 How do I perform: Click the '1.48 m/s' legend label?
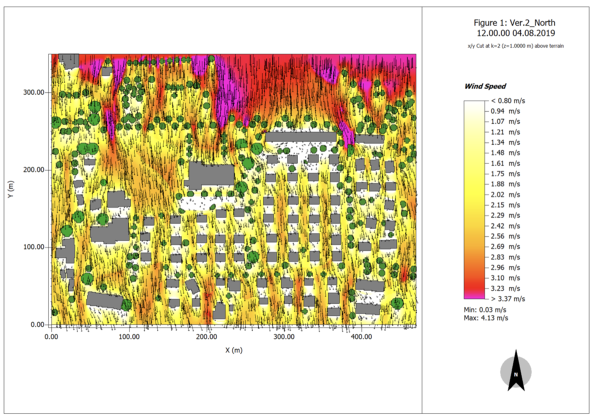tap(505, 153)
